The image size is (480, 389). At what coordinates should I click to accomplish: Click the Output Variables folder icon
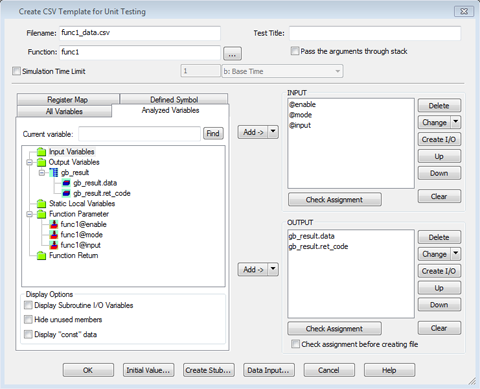tap(41, 162)
